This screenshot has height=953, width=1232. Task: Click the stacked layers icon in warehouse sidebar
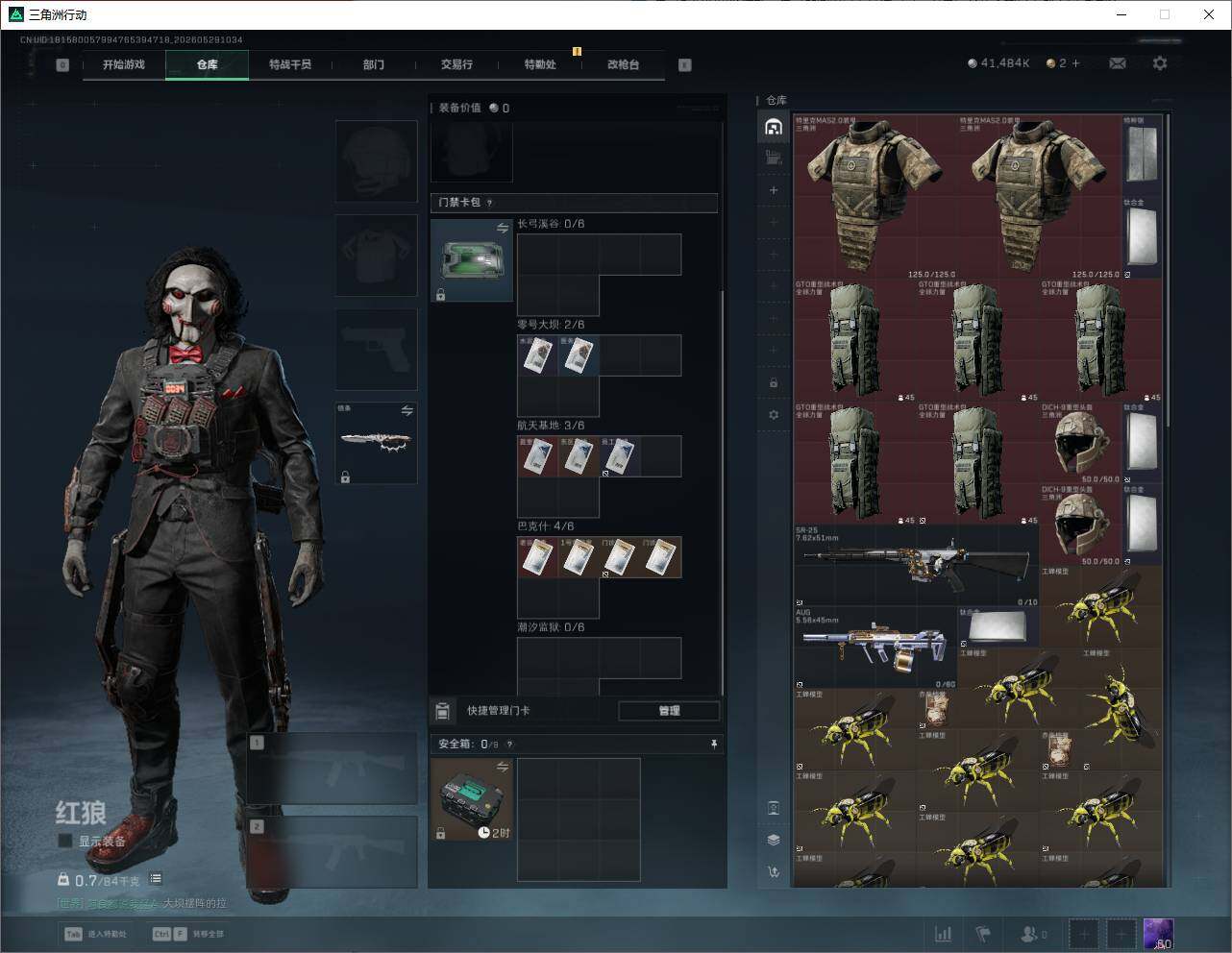pos(774,840)
